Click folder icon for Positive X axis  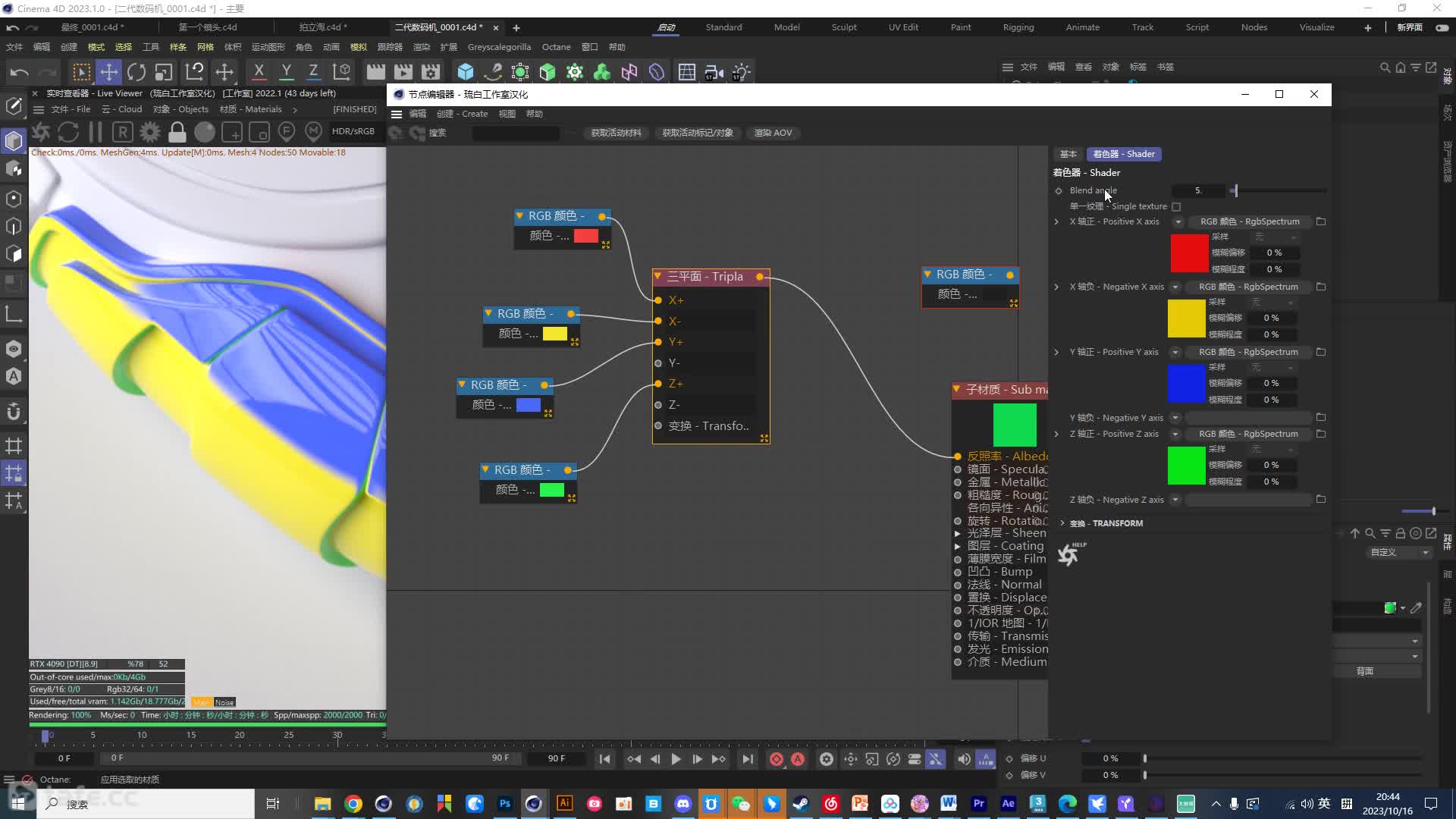[1321, 221]
